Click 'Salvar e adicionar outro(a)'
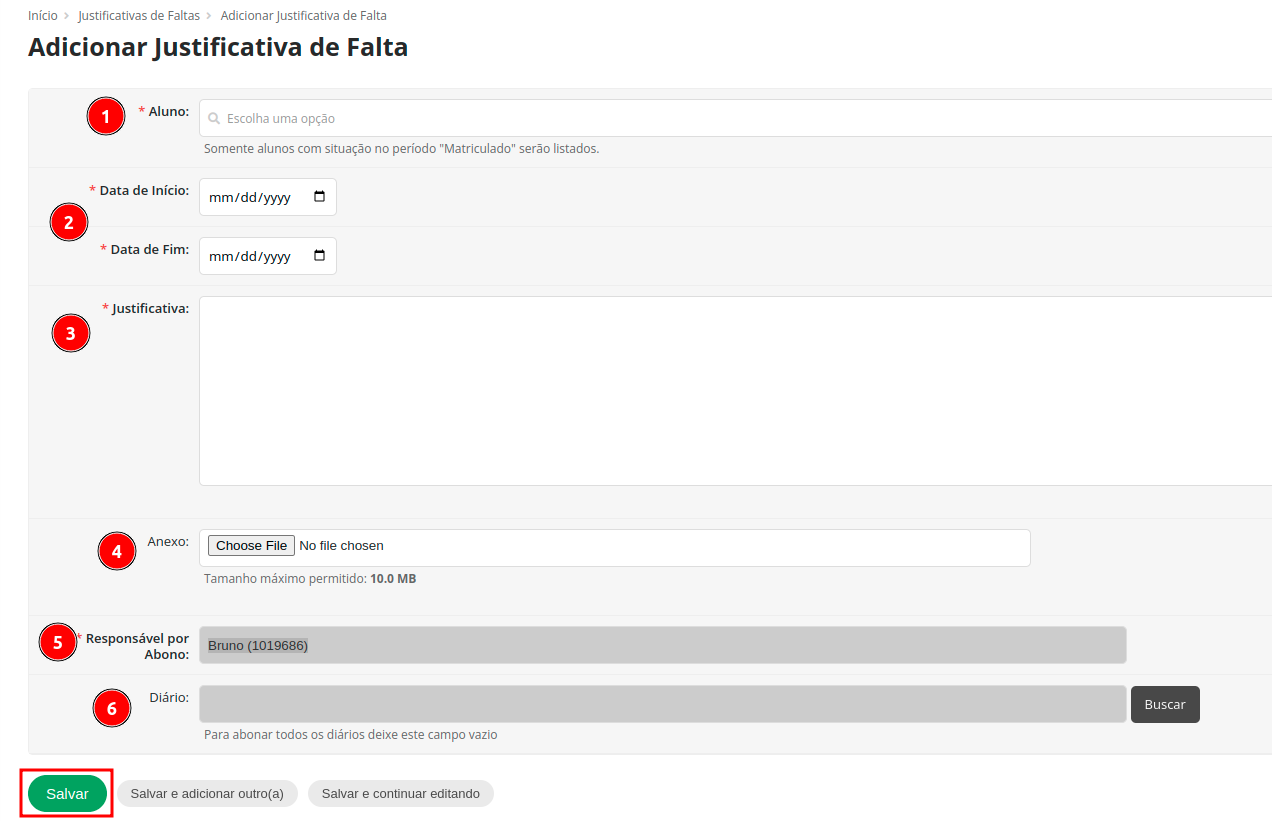1272x821 pixels. pyautogui.click(x=206, y=793)
